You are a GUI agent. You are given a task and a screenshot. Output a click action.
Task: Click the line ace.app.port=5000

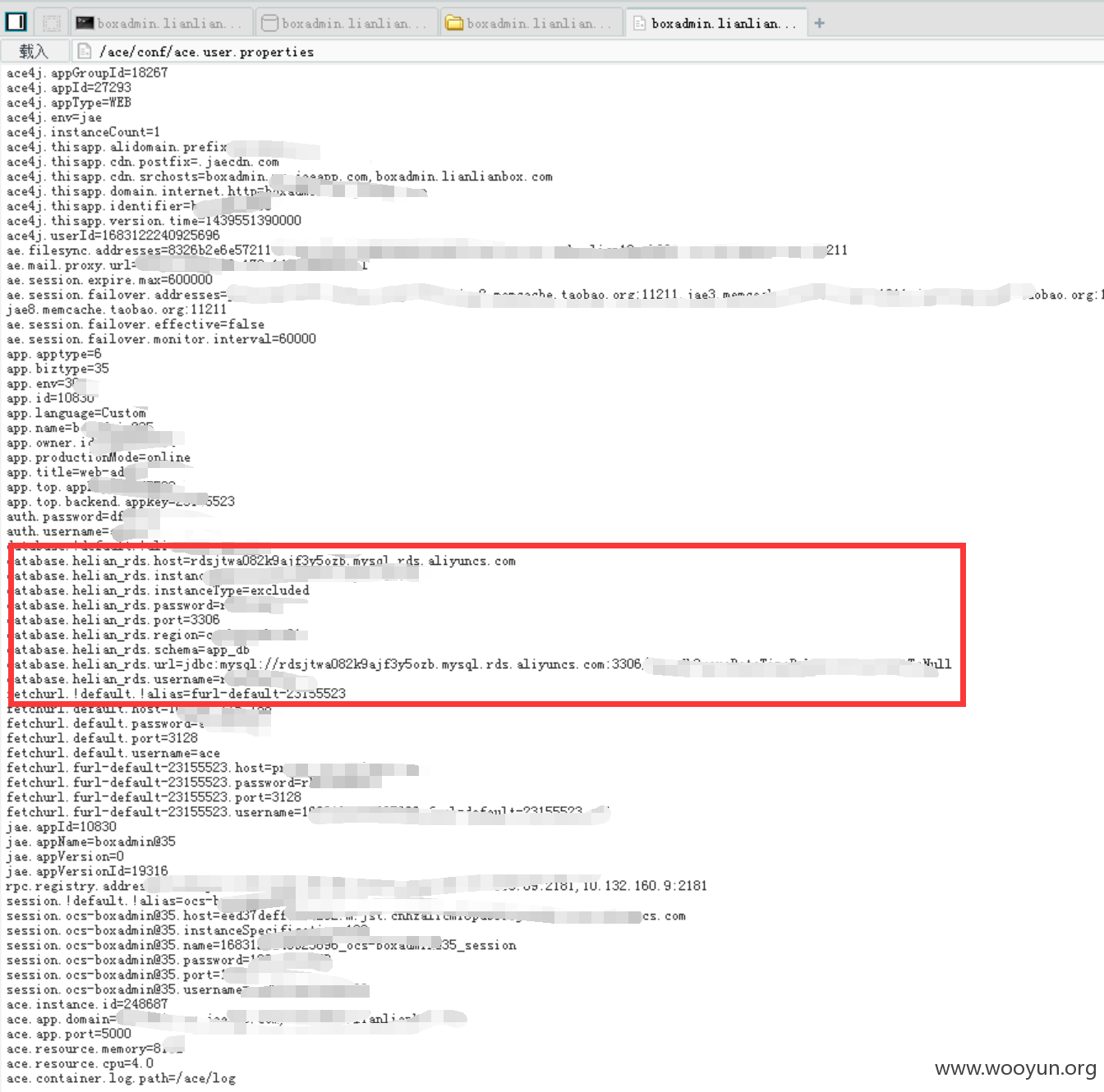(x=69, y=1033)
